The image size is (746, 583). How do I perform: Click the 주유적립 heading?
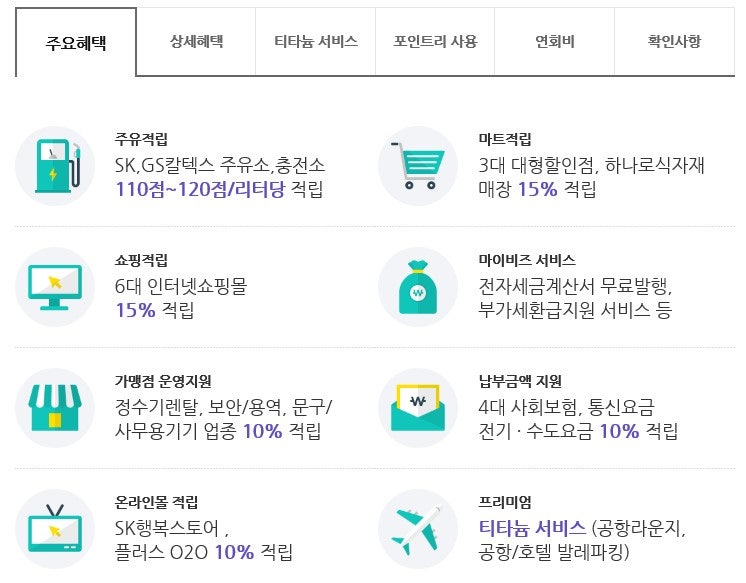(141, 139)
